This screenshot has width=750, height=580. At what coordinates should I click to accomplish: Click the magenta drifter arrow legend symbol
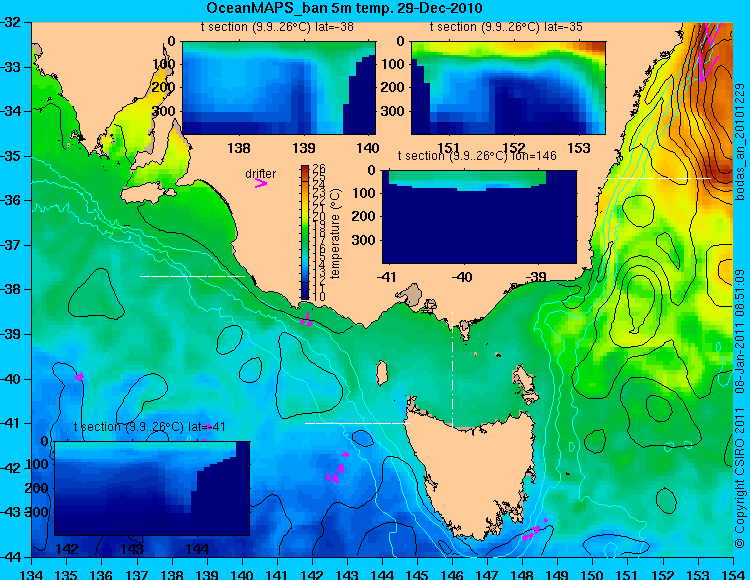tap(261, 184)
